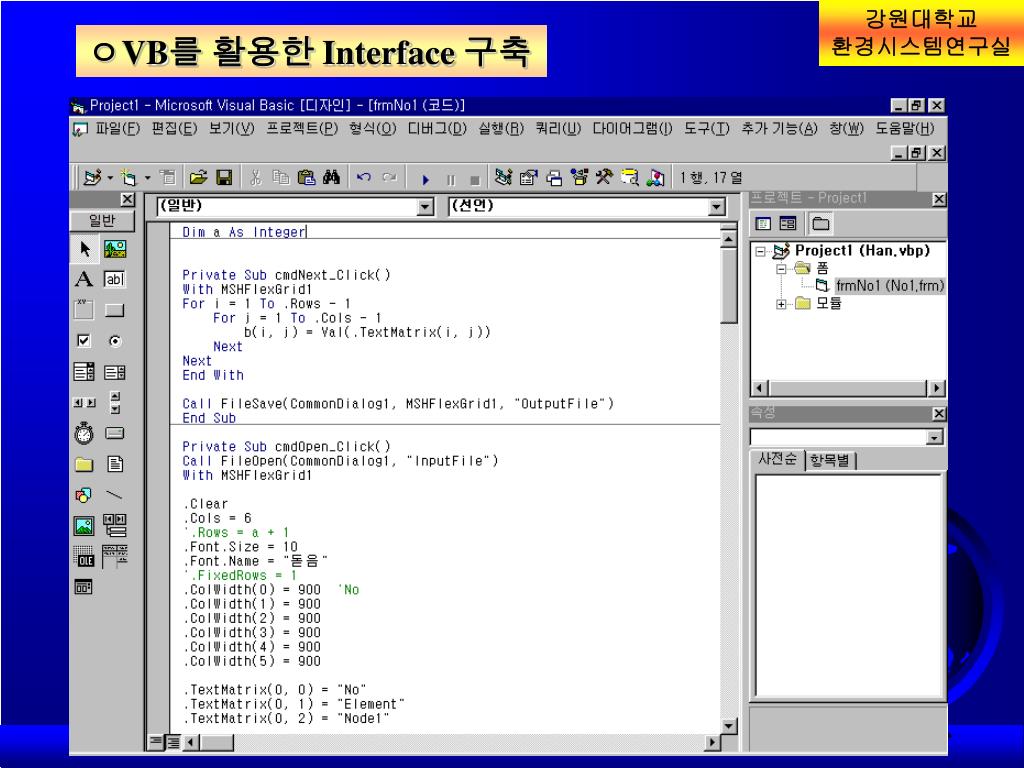Switch to Procedure View at bottom left
The width and height of the screenshot is (1024, 768).
pos(156,742)
